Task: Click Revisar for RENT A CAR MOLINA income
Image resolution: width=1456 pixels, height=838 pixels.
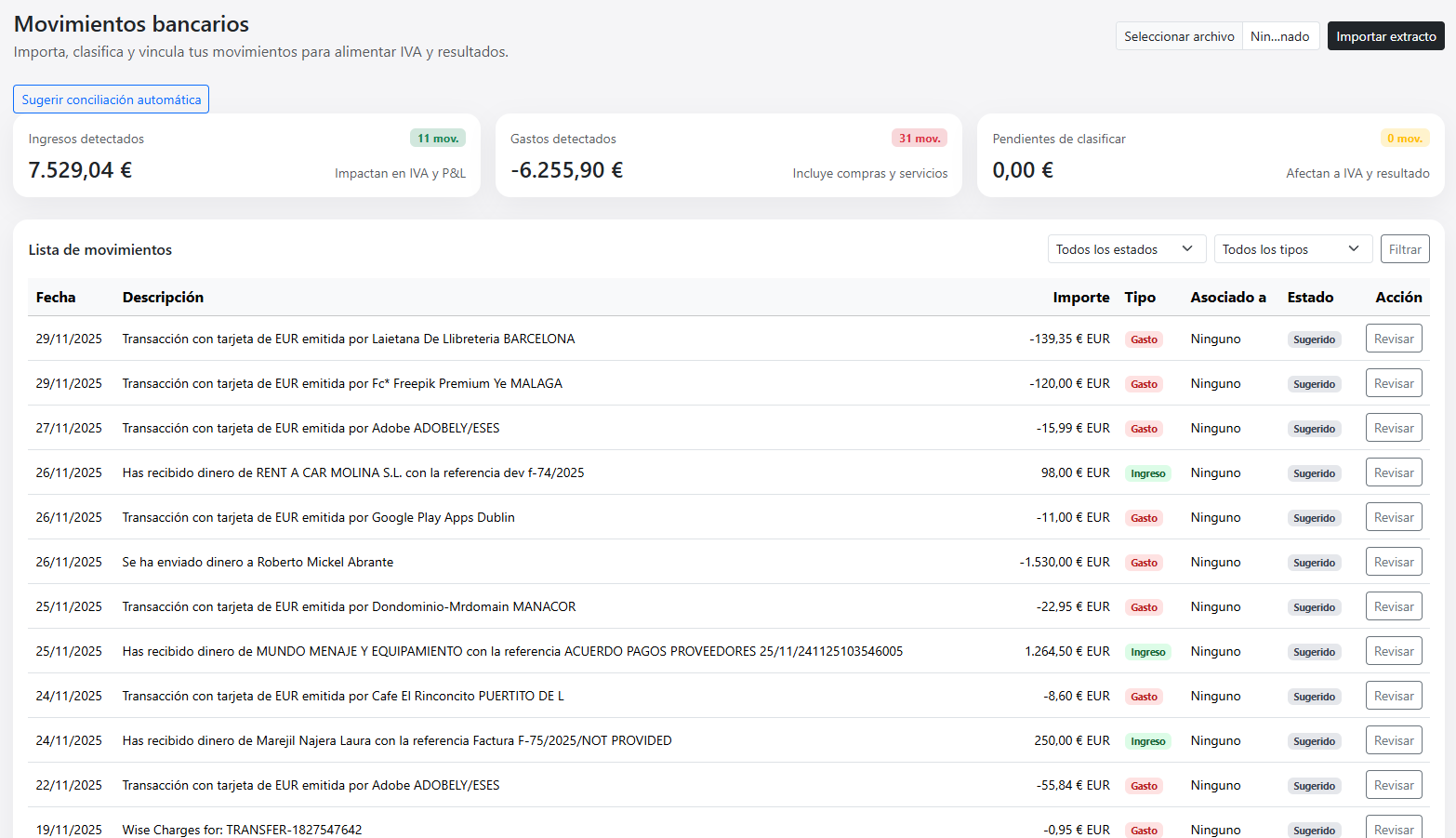Action: 1393,472
